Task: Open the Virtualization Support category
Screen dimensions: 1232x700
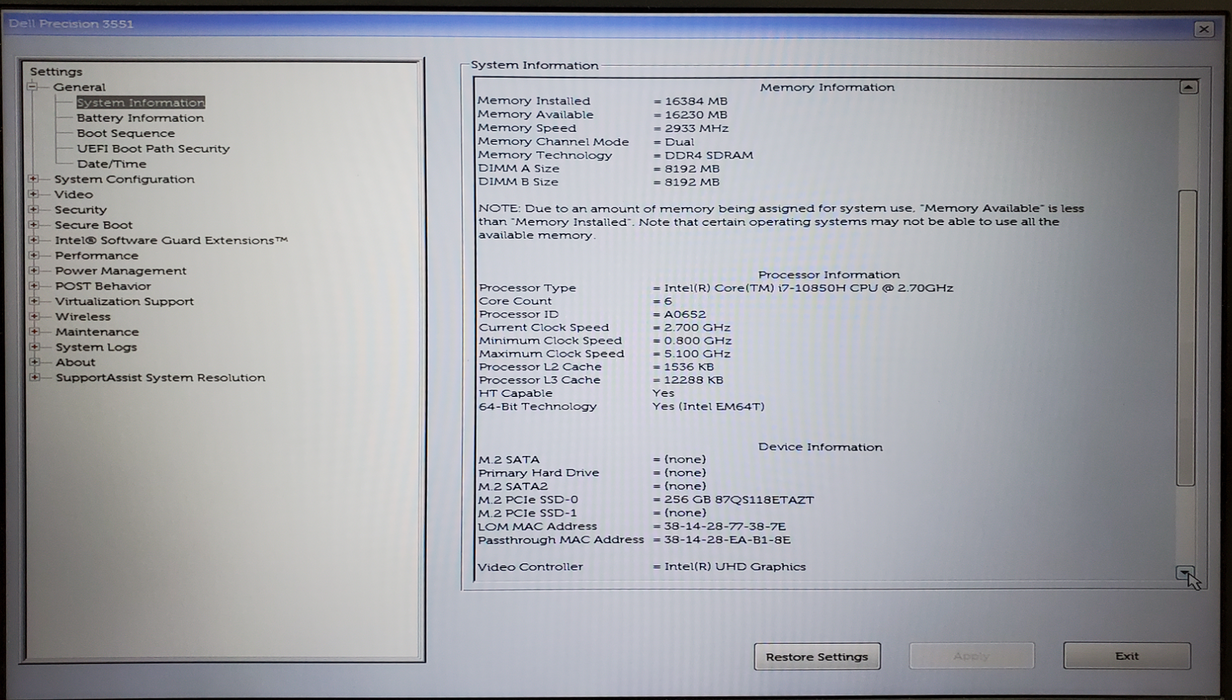Action: [x=124, y=302]
